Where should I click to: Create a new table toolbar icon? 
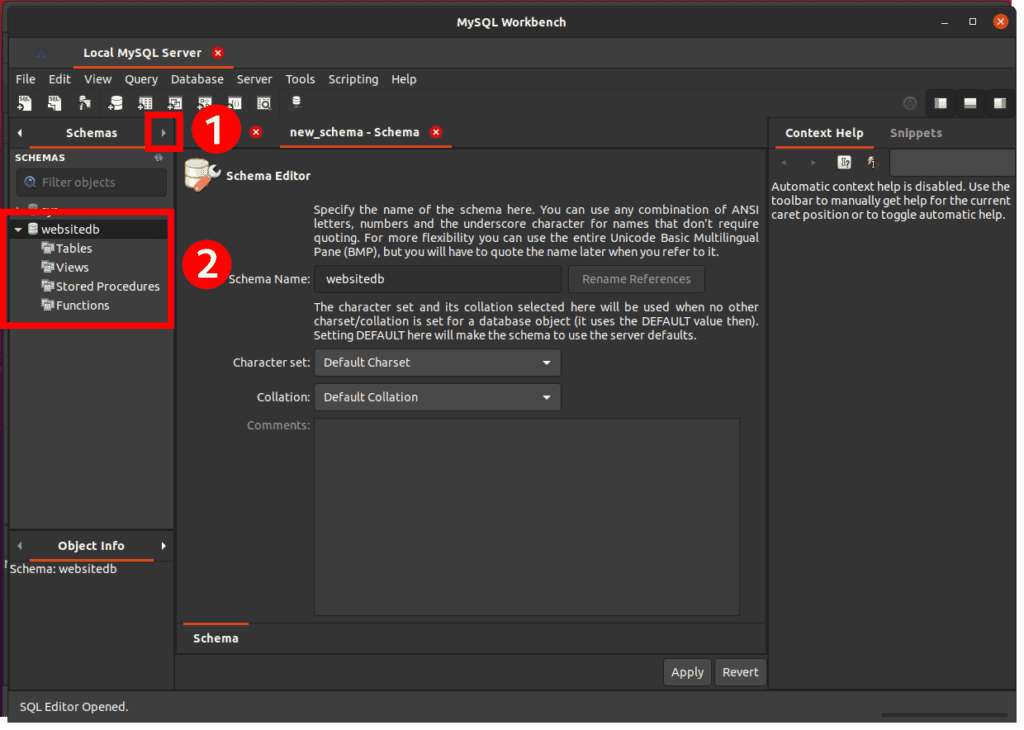[x=145, y=103]
